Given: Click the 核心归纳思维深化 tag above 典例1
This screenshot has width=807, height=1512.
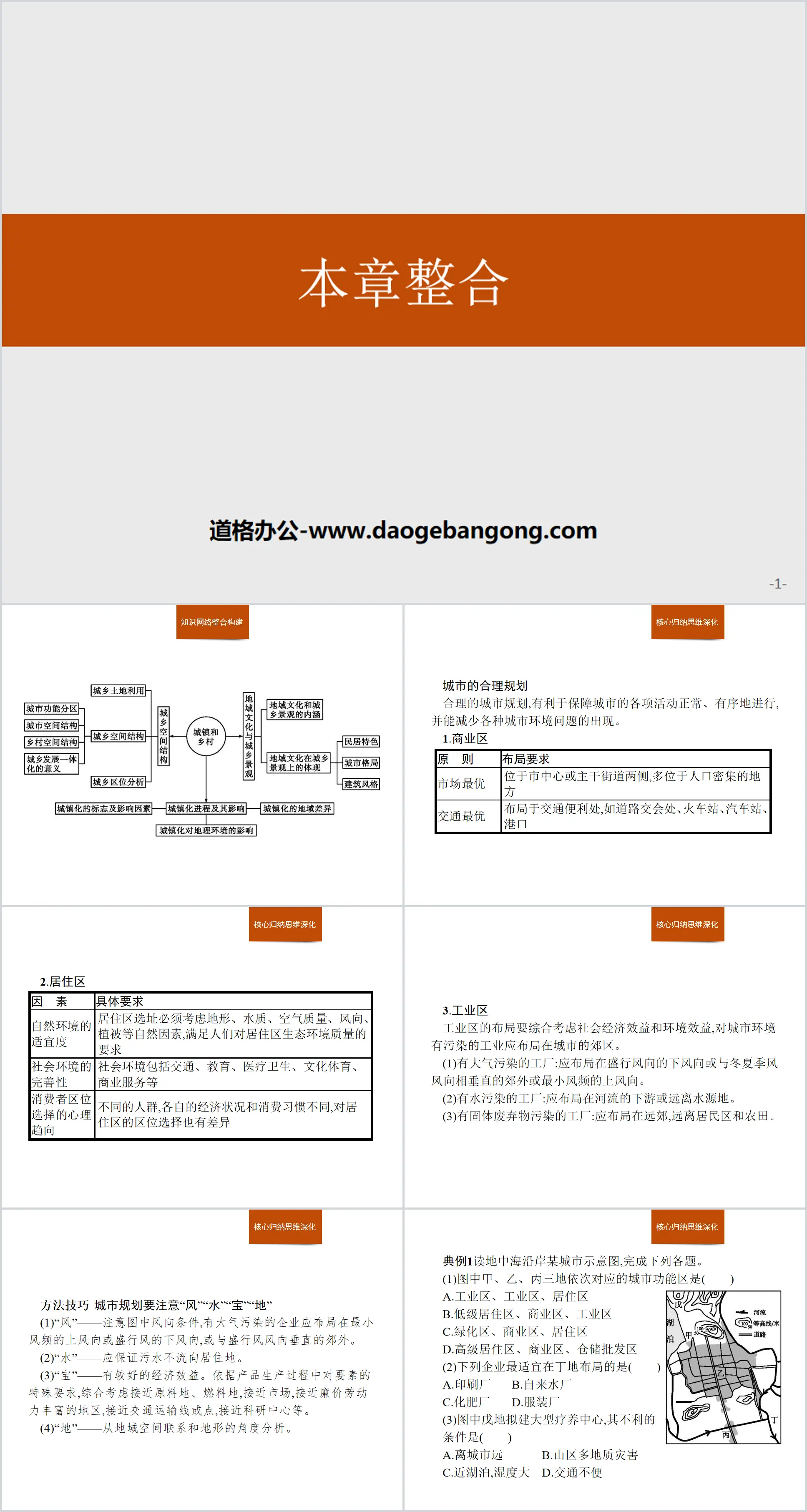Looking at the screenshot, I should click(687, 1226).
